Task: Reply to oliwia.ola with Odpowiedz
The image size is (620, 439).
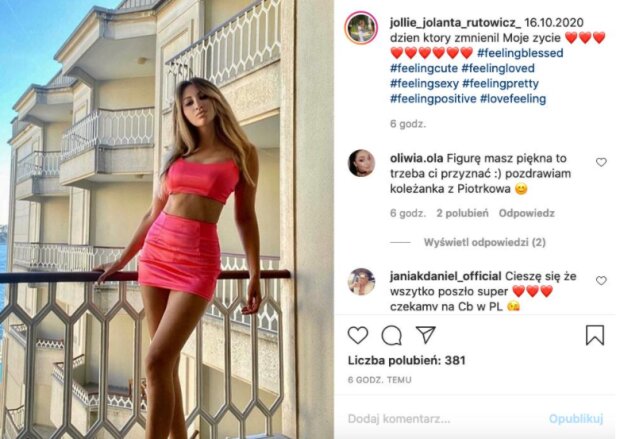Action: pyautogui.click(x=526, y=213)
